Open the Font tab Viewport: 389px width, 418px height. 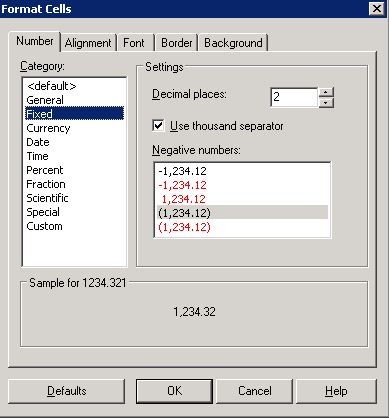134,43
